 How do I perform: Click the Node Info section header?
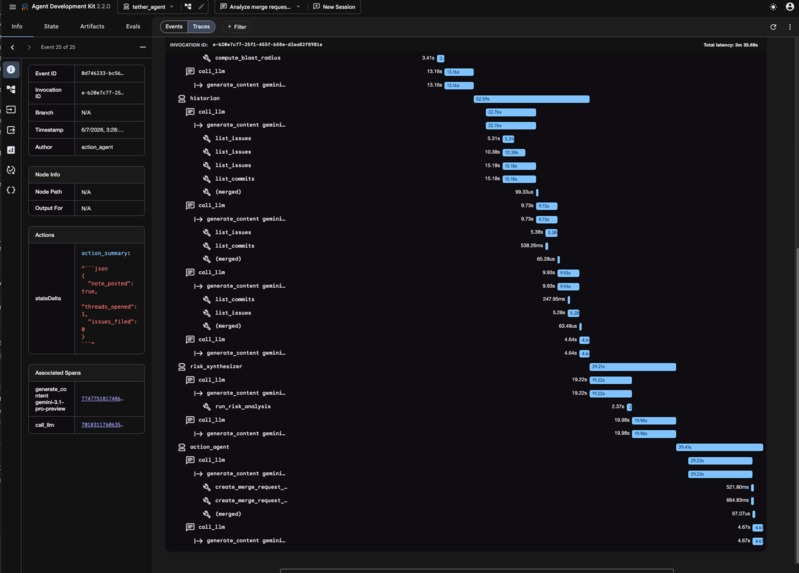tap(86, 174)
